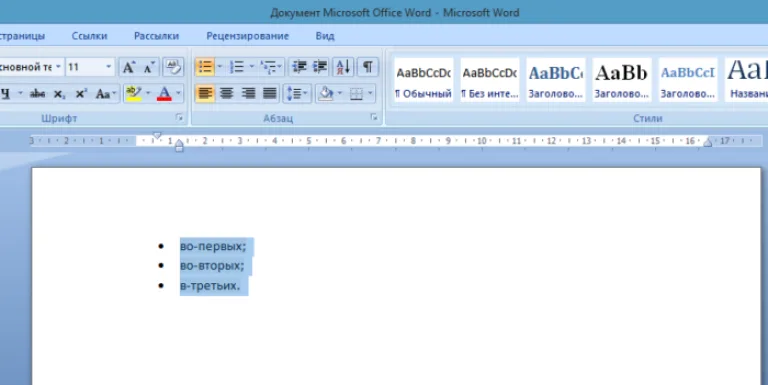Open the line spacing menu
The height and width of the screenshot is (385, 768).
(x=297, y=93)
